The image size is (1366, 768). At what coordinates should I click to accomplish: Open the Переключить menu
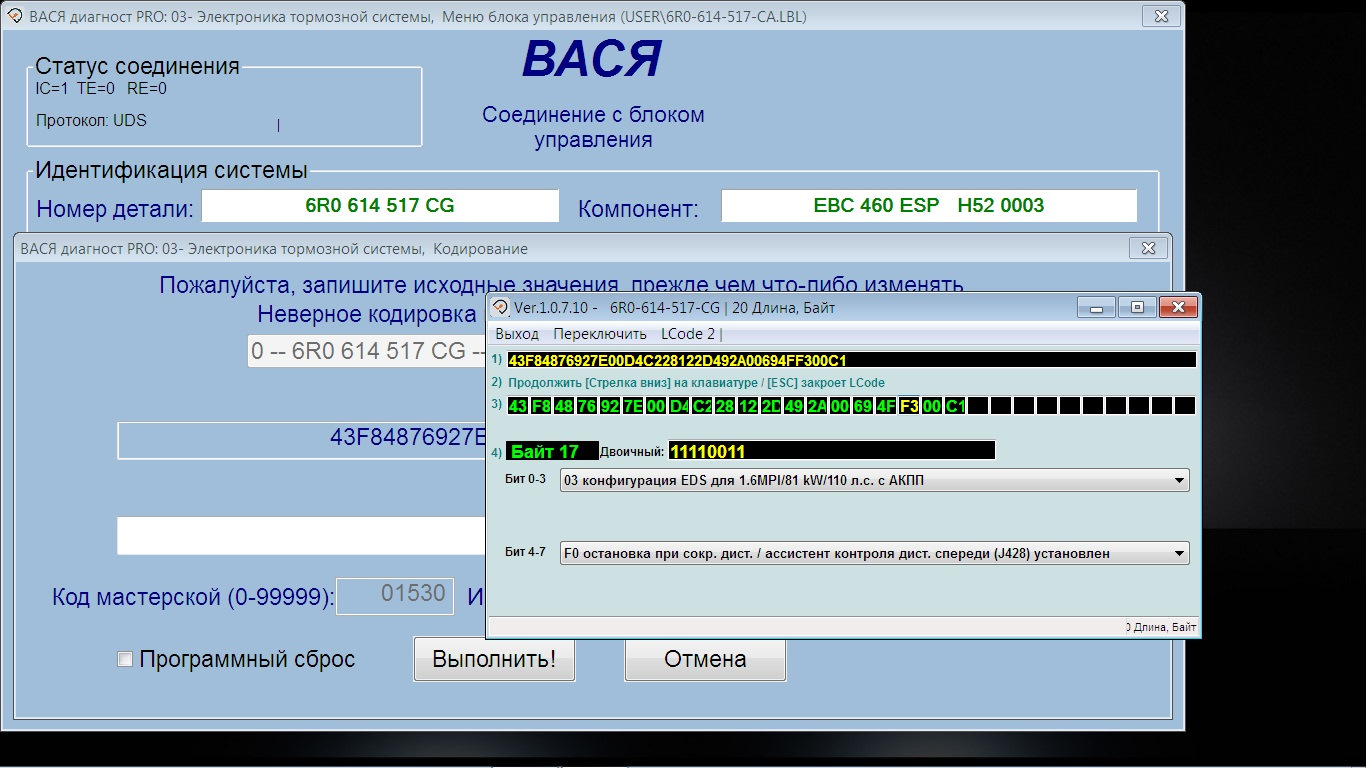tap(600, 334)
